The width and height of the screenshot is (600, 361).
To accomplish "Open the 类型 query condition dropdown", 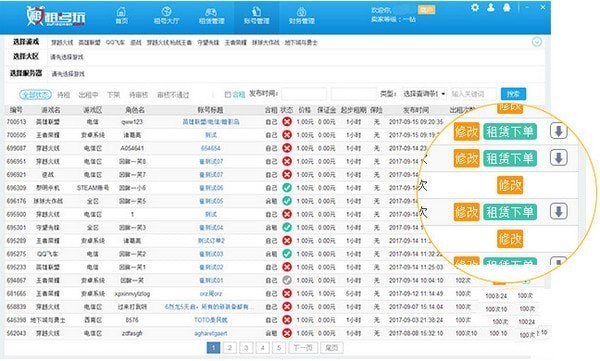I will coord(424,94).
